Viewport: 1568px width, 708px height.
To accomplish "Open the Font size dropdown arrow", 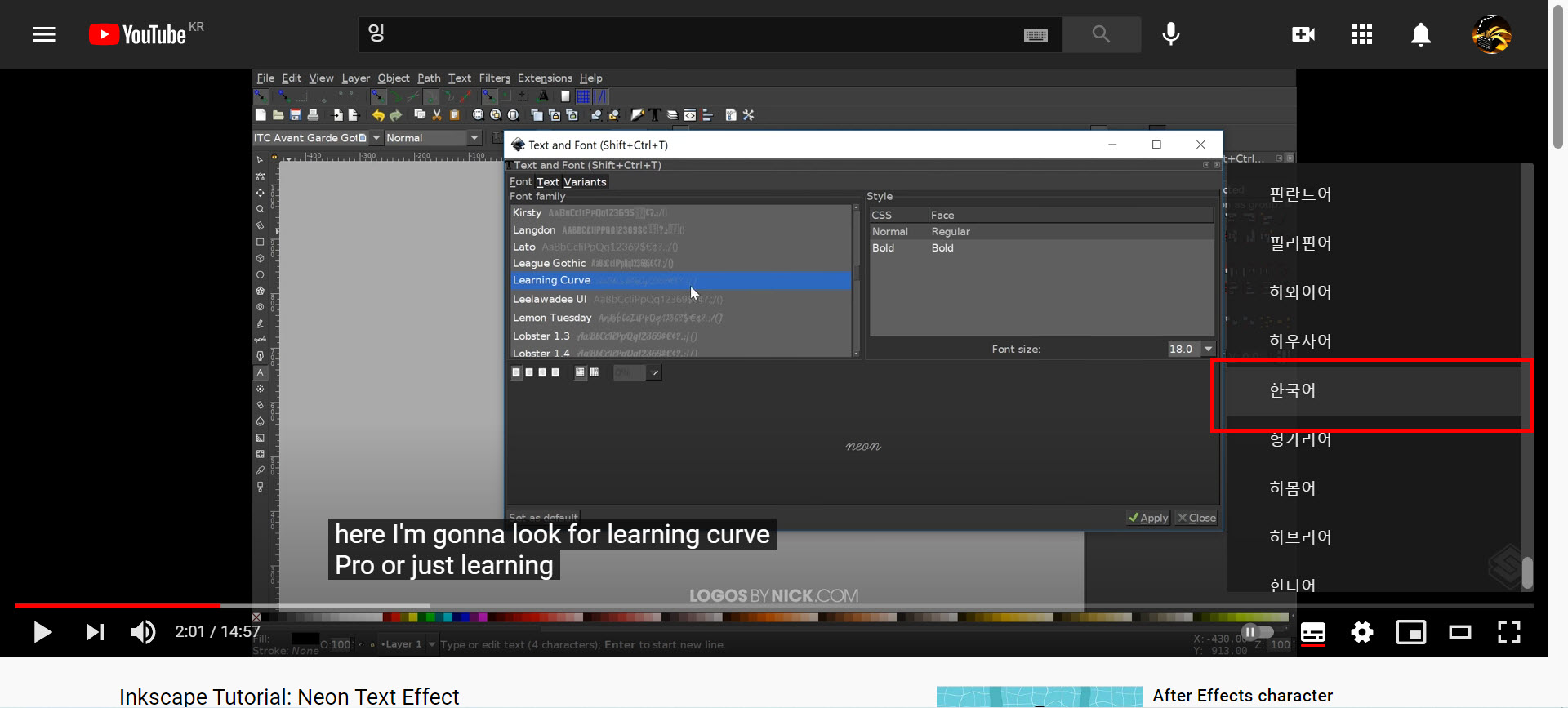I will click(x=1209, y=349).
